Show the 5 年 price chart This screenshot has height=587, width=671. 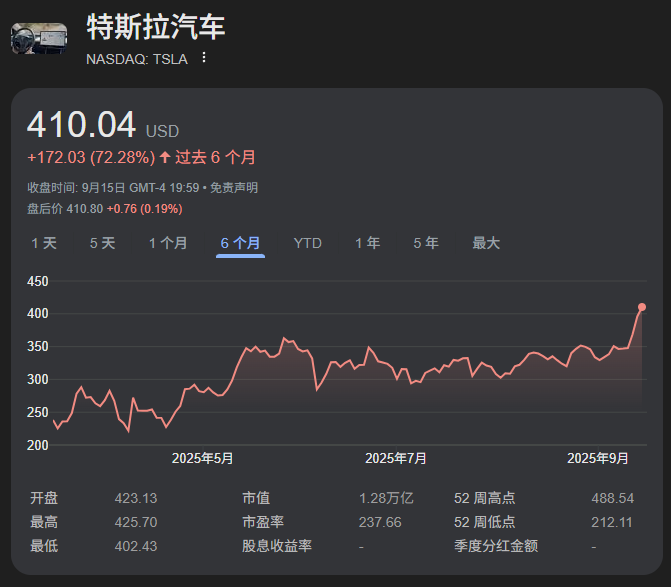click(x=426, y=243)
